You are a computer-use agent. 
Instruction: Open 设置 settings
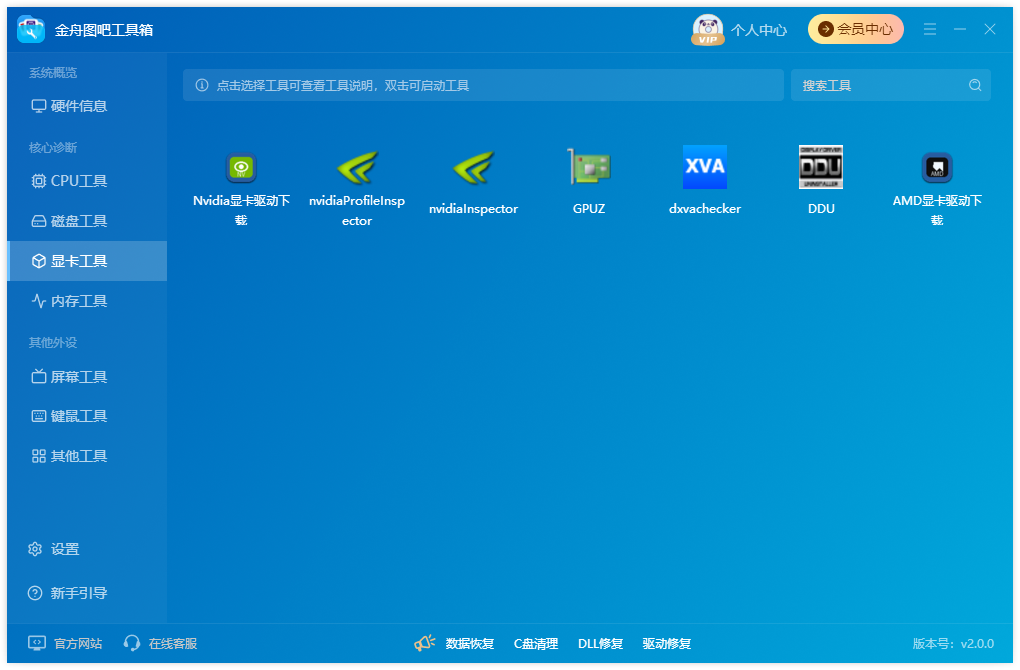pyautogui.click(x=53, y=549)
